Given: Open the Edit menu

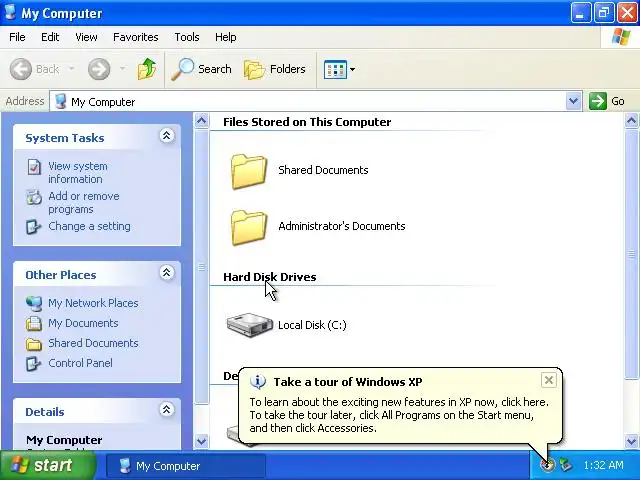Looking at the screenshot, I should pos(50,37).
